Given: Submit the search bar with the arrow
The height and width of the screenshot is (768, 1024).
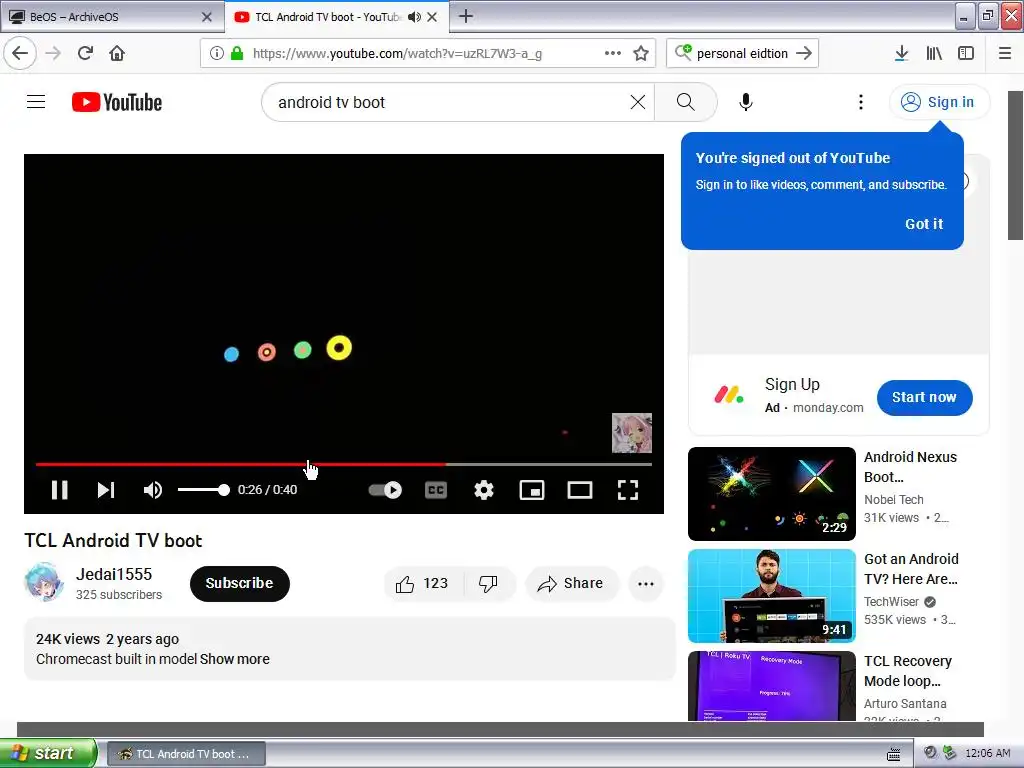Looking at the screenshot, I should coord(805,53).
